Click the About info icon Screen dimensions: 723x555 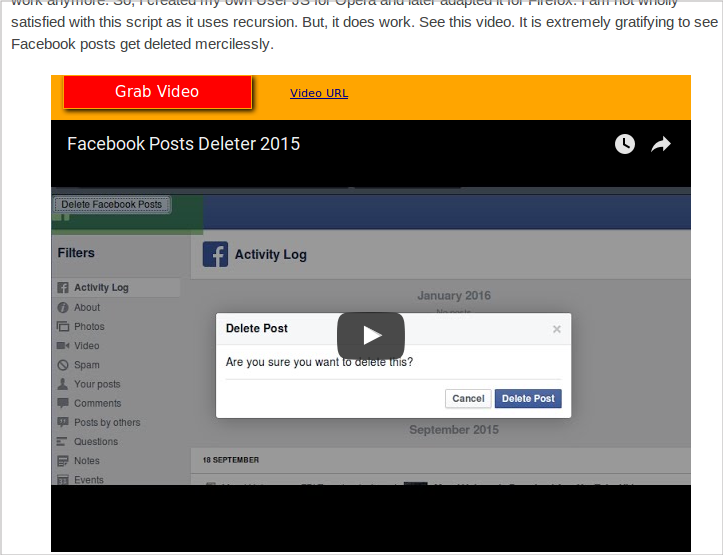coord(63,307)
